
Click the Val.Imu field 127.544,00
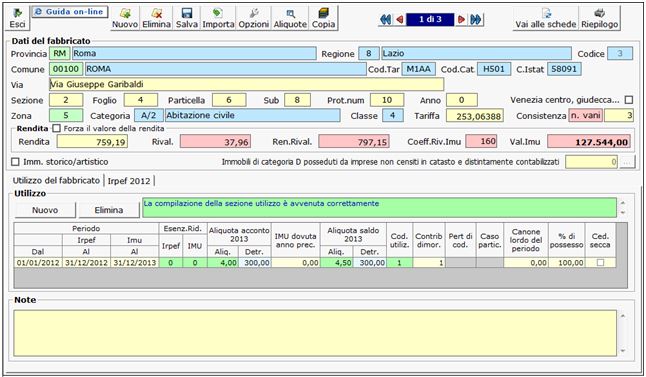point(589,142)
